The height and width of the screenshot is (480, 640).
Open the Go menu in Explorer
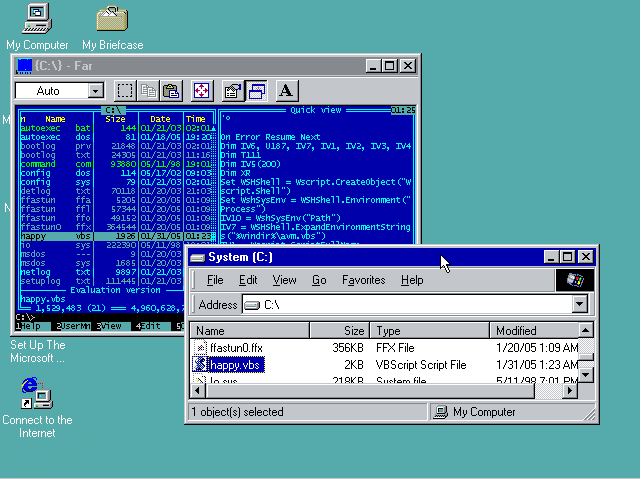point(319,280)
